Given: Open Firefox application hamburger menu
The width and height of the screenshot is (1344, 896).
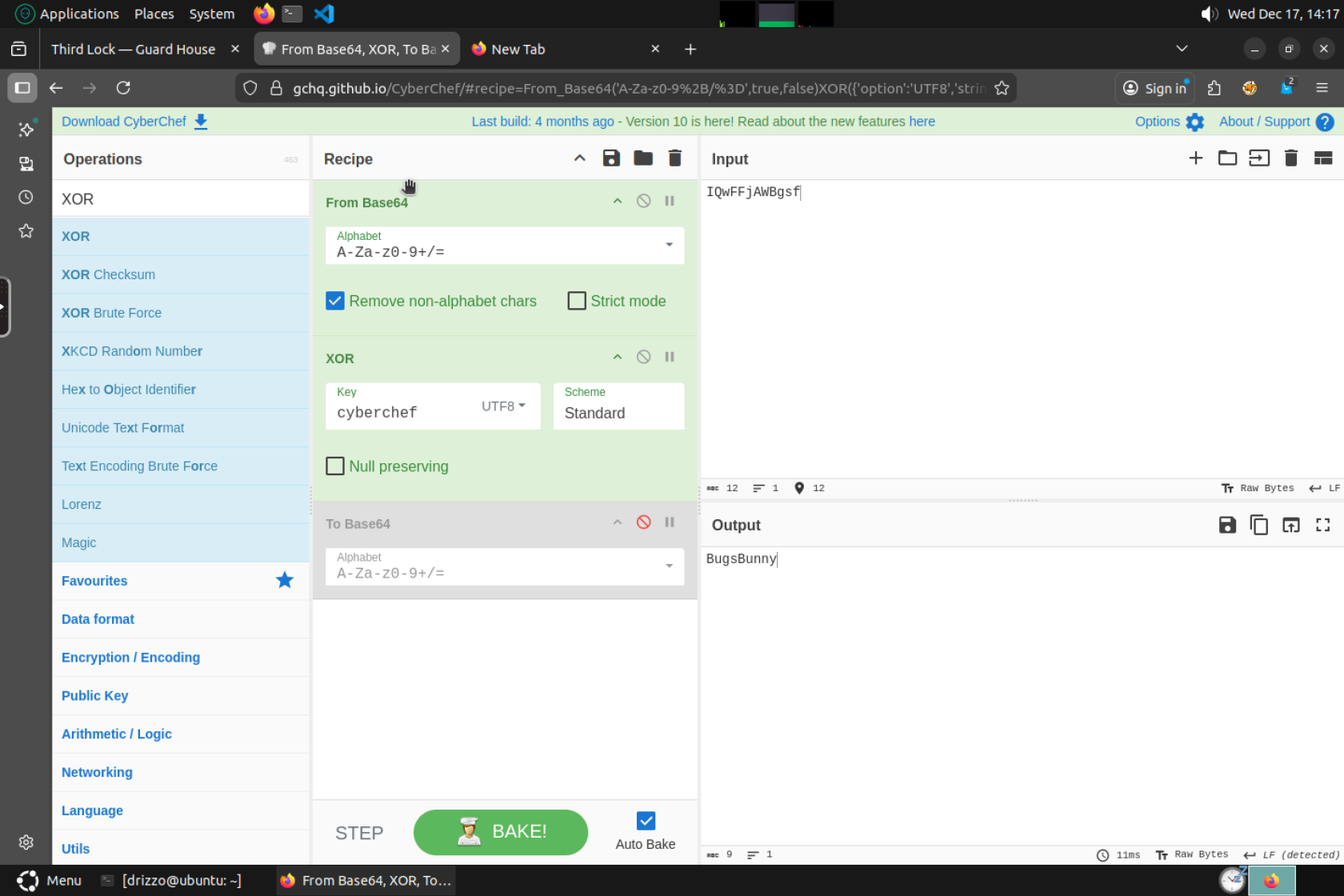Looking at the screenshot, I should [1322, 88].
